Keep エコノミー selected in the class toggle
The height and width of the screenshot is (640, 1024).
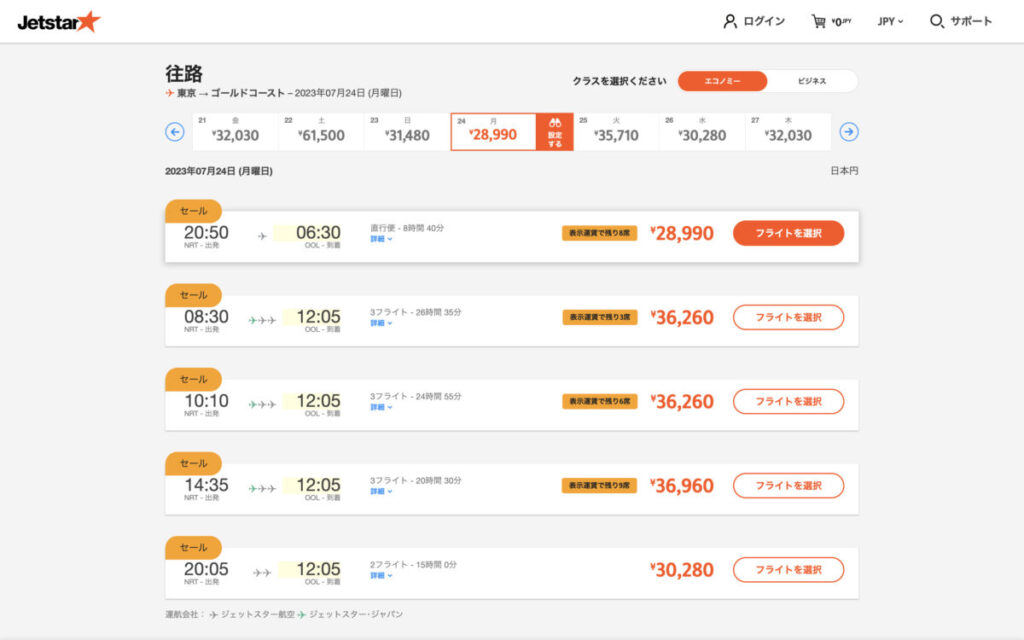point(722,79)
